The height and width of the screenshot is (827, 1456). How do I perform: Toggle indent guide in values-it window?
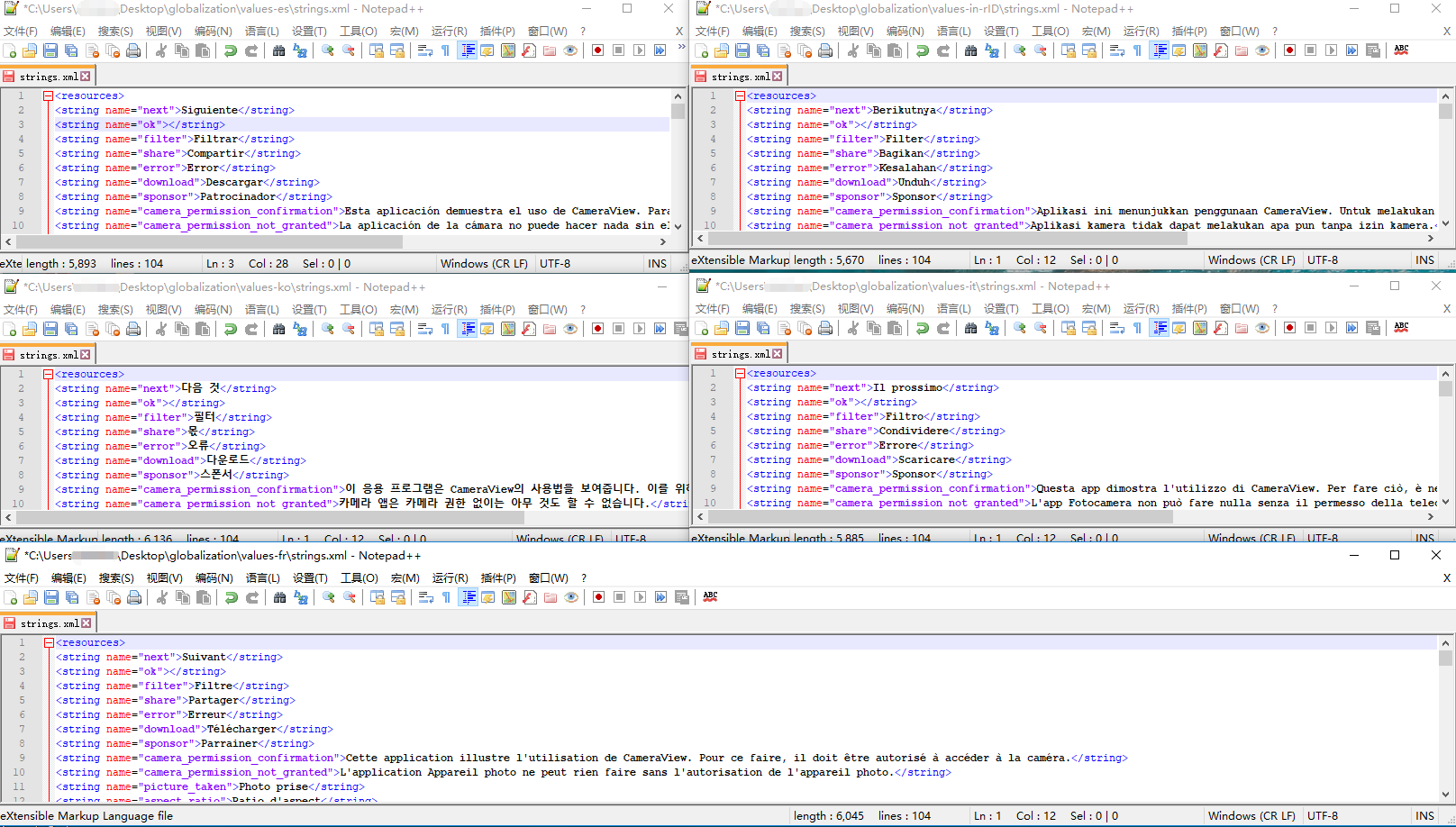[1160, 328]
